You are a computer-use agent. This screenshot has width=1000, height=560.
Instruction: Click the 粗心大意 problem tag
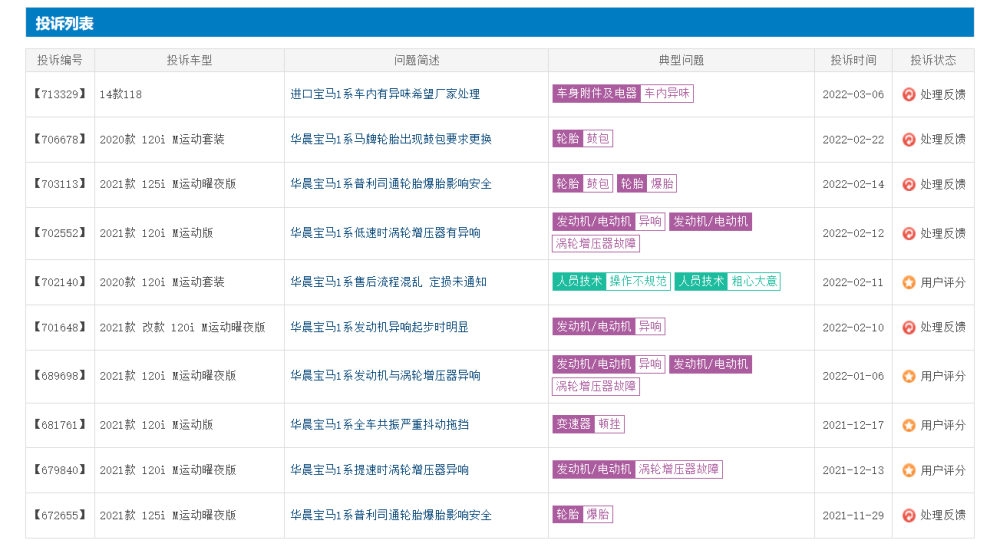(754, 281)
